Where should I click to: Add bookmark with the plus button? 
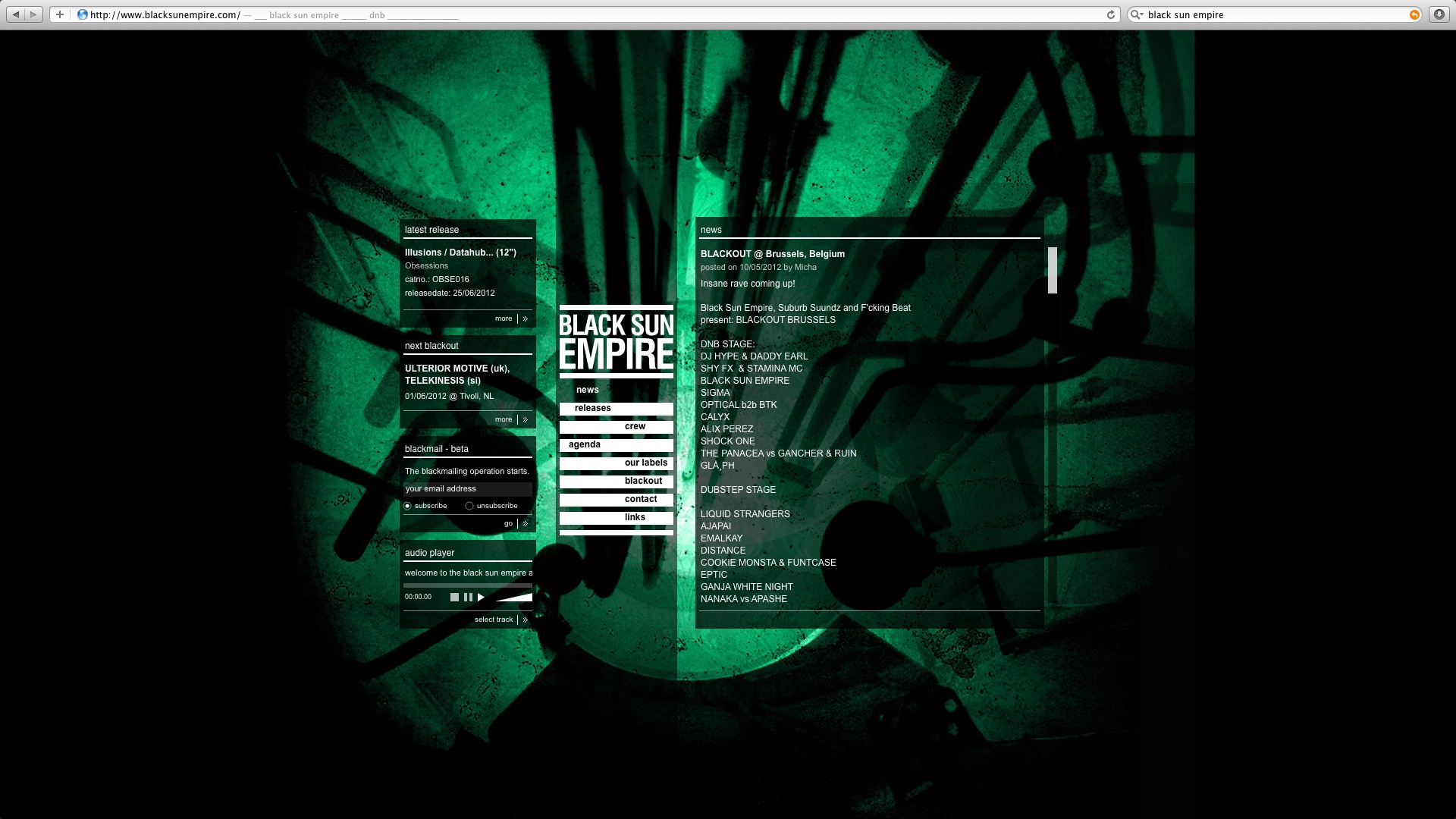(60, 14)
